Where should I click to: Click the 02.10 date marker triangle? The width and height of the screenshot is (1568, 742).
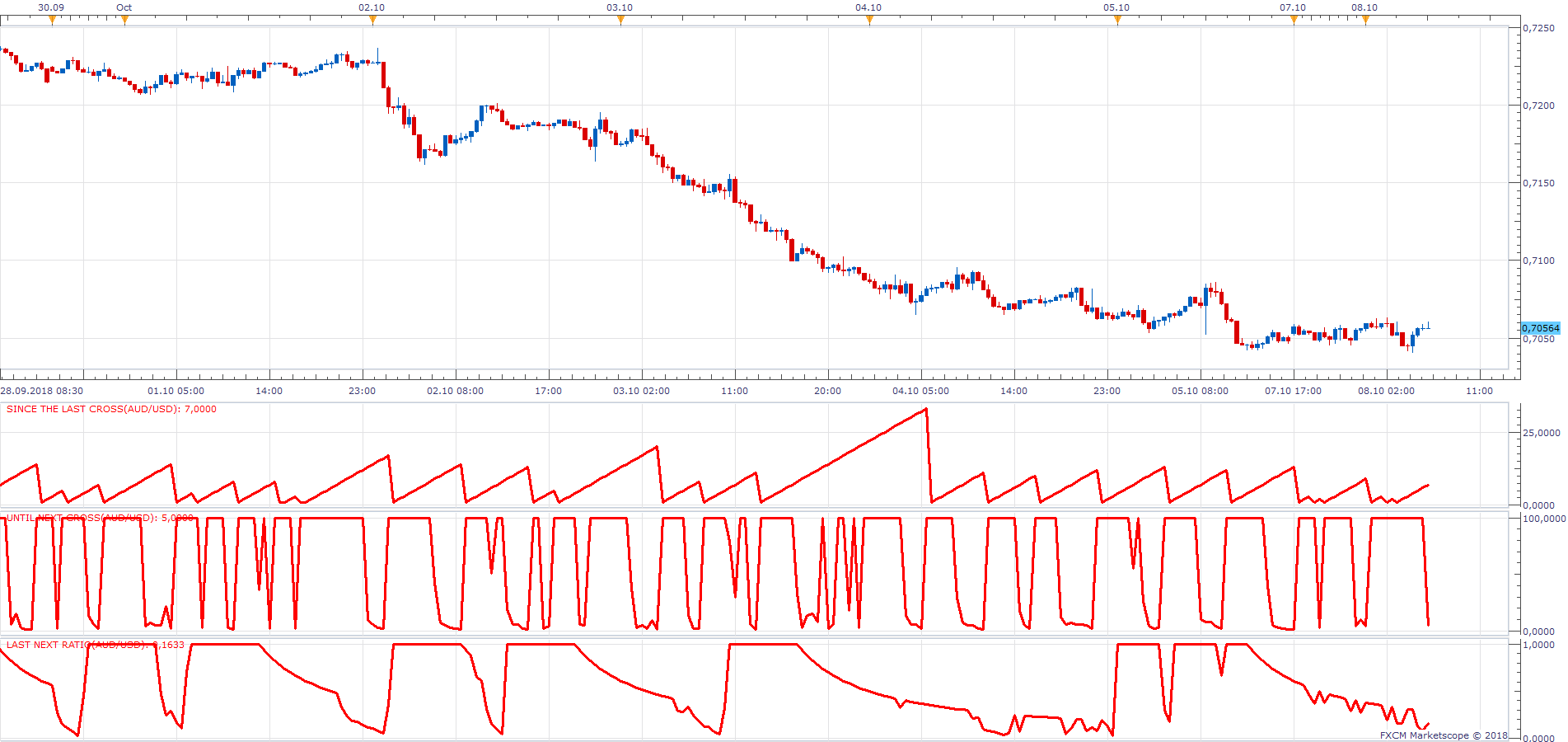click(x=372, y=21)
